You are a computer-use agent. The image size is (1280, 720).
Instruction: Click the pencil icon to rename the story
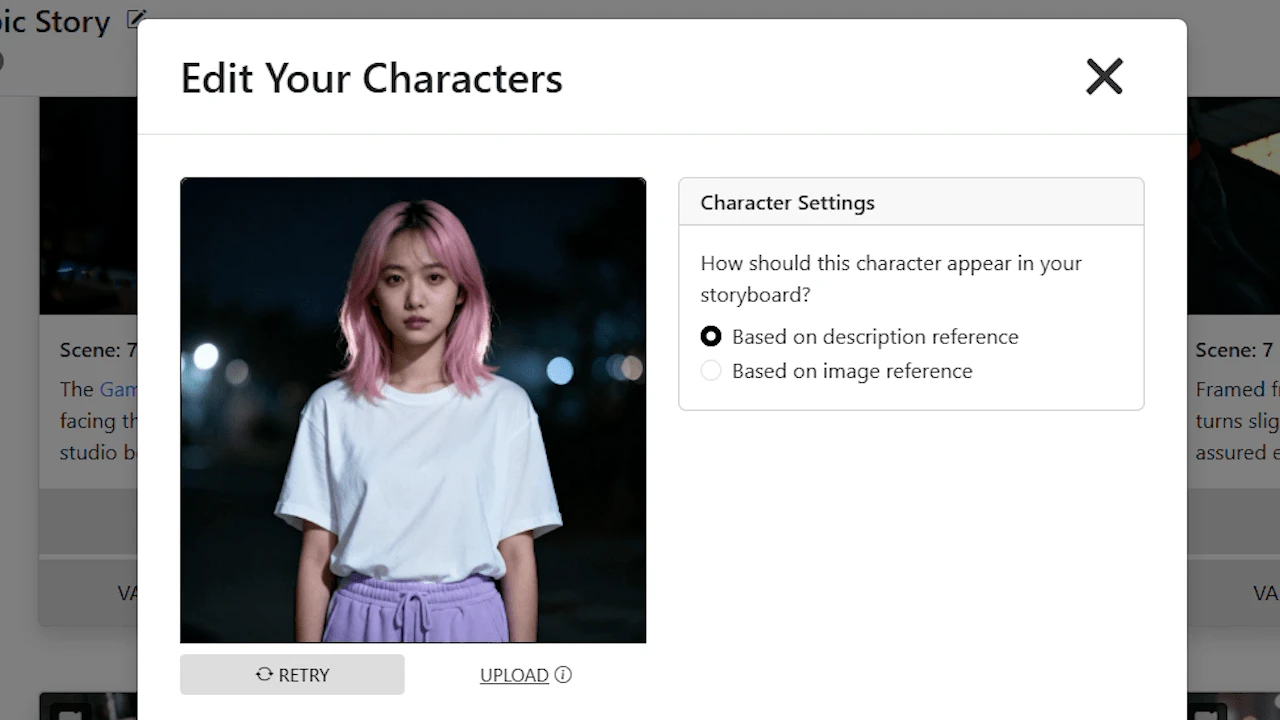136,19
